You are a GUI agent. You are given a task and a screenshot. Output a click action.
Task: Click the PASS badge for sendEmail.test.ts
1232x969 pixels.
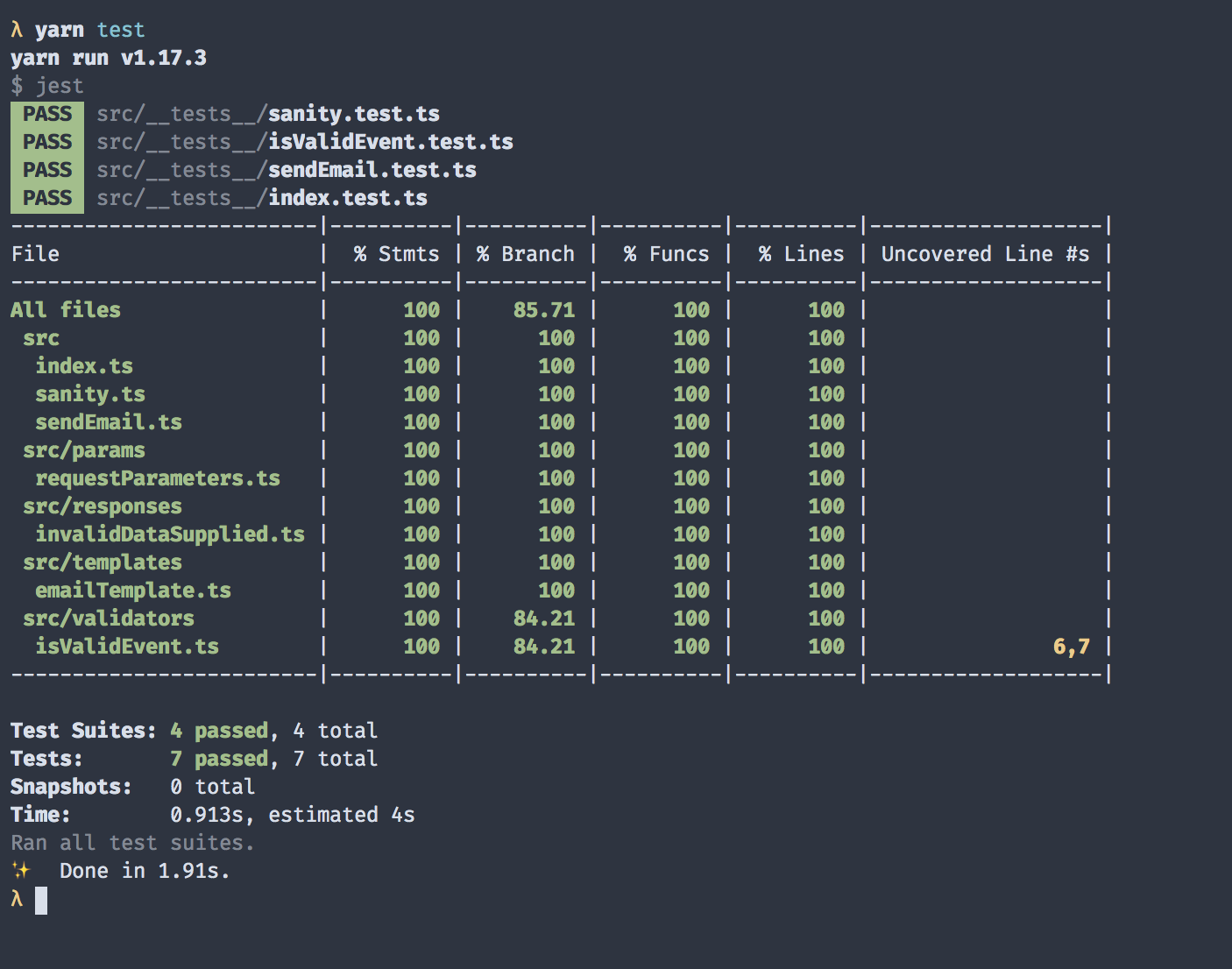click(x=47, y=170)
